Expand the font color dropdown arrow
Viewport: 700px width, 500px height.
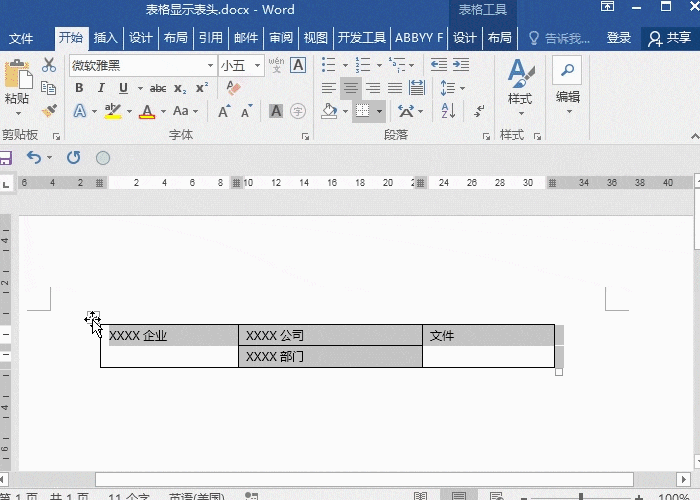163,111
